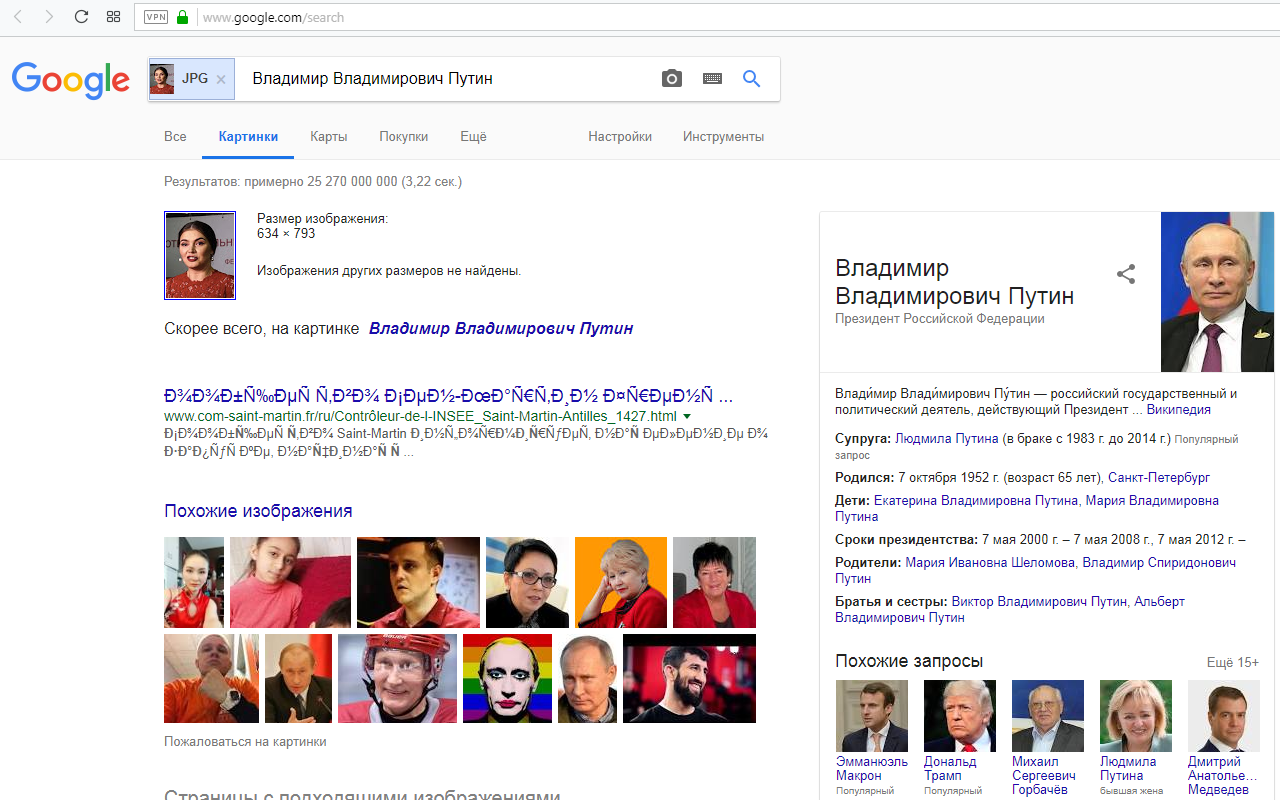Screen dimensions: 1280x800
Task: Go to Google homepage via logo
Action: coord(71,80)
